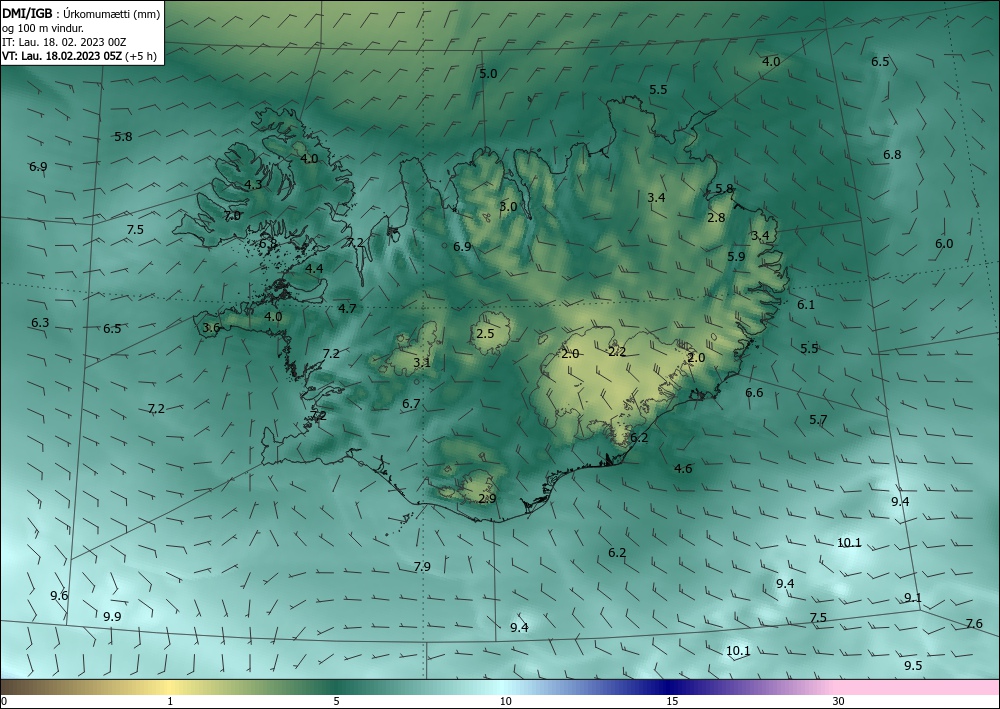Viewport: 1000px width, 709px height.
Task: Click the map value '6.7'
Action: 411,404
